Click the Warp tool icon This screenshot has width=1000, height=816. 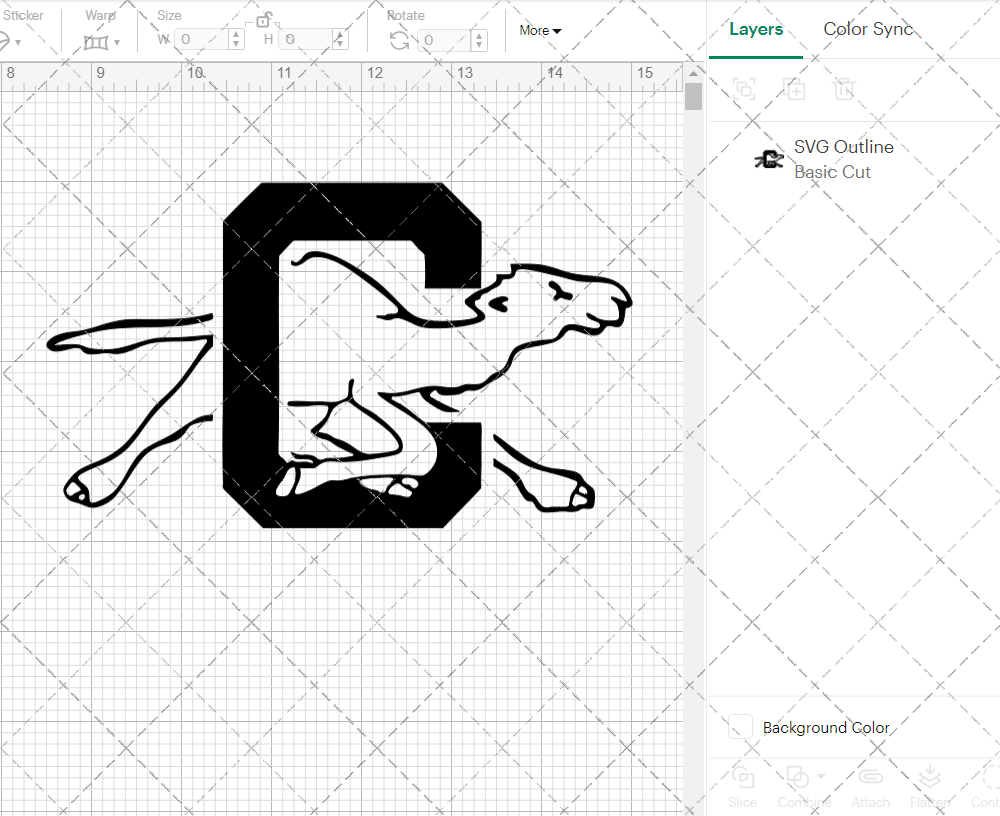coord(96,42)
